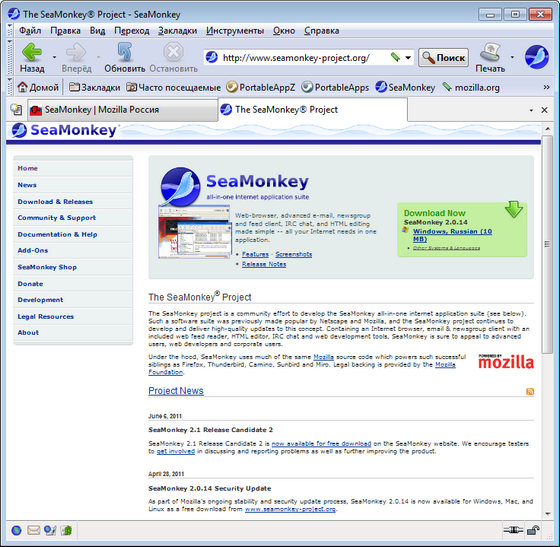This screenshot has width=560, height=547.
Task: Click the Features link
Action: coord(255,254)
